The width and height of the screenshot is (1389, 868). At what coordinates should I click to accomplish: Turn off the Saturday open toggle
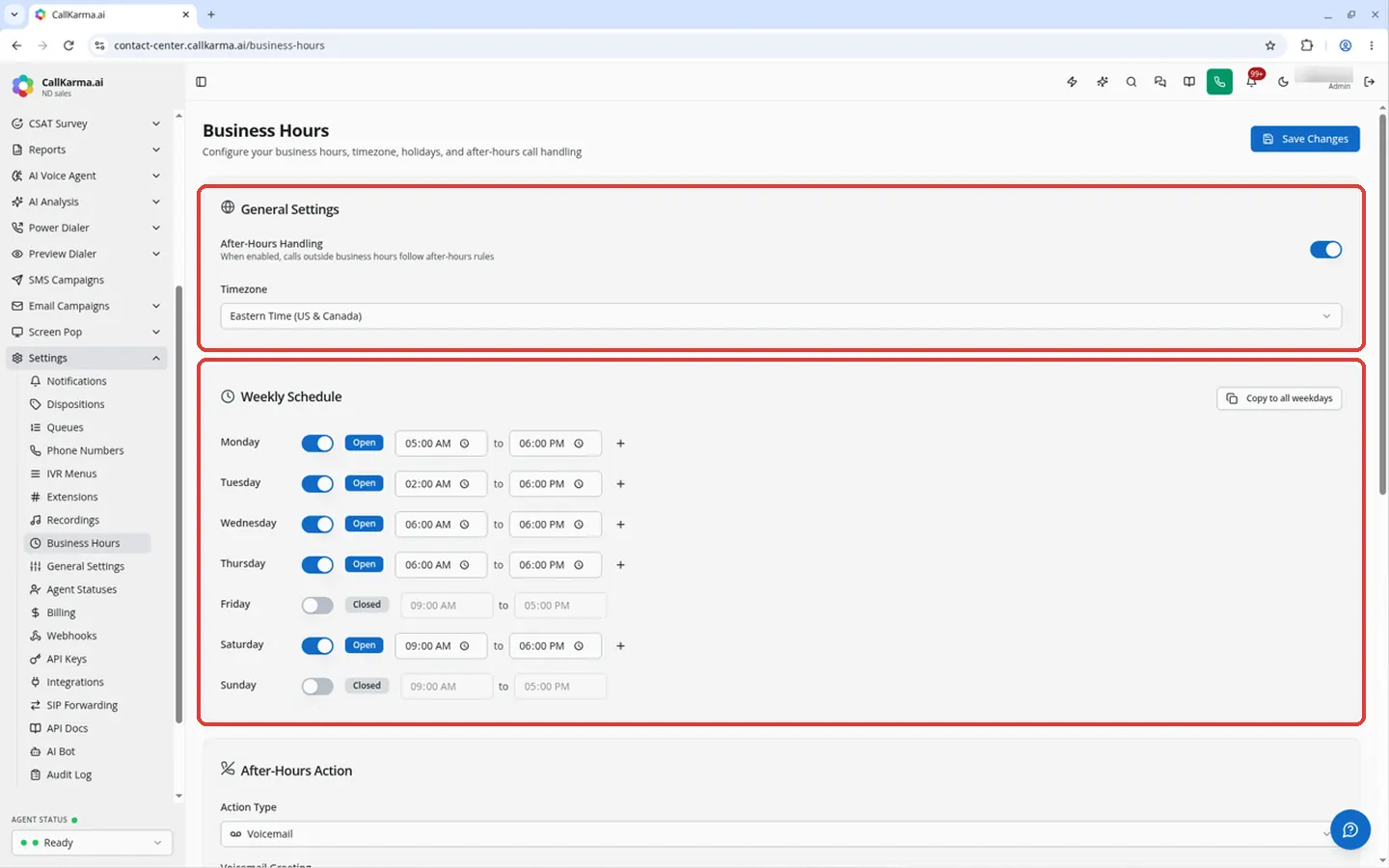click(x=317, y=646)
